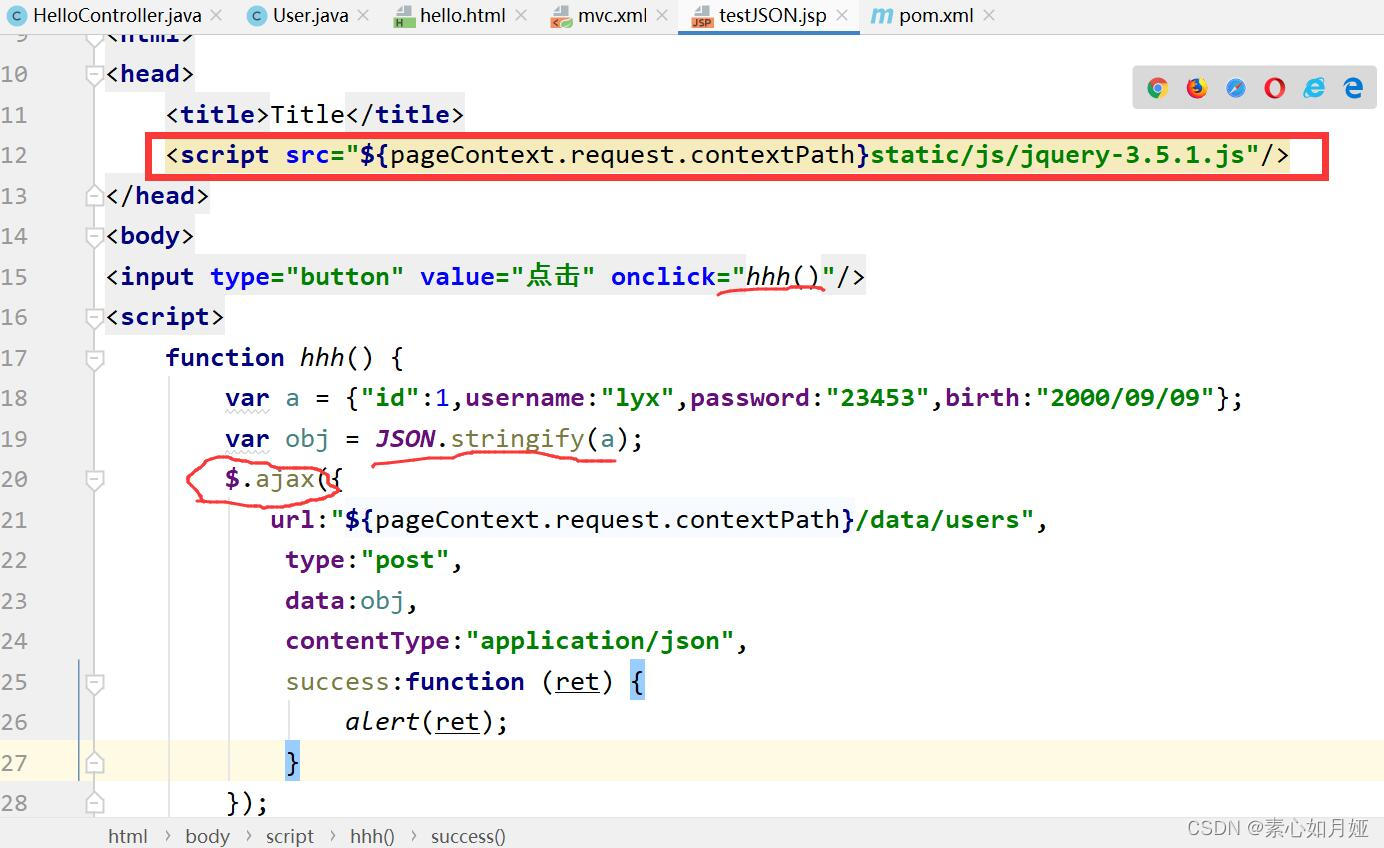Switch to HelloController.java tab
1384x848 pixels.
(x=116, y=15)
